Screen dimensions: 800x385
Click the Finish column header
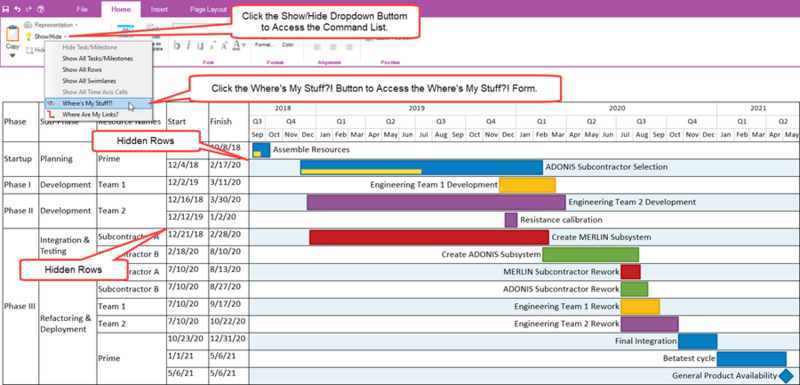(x=229, y=121)
